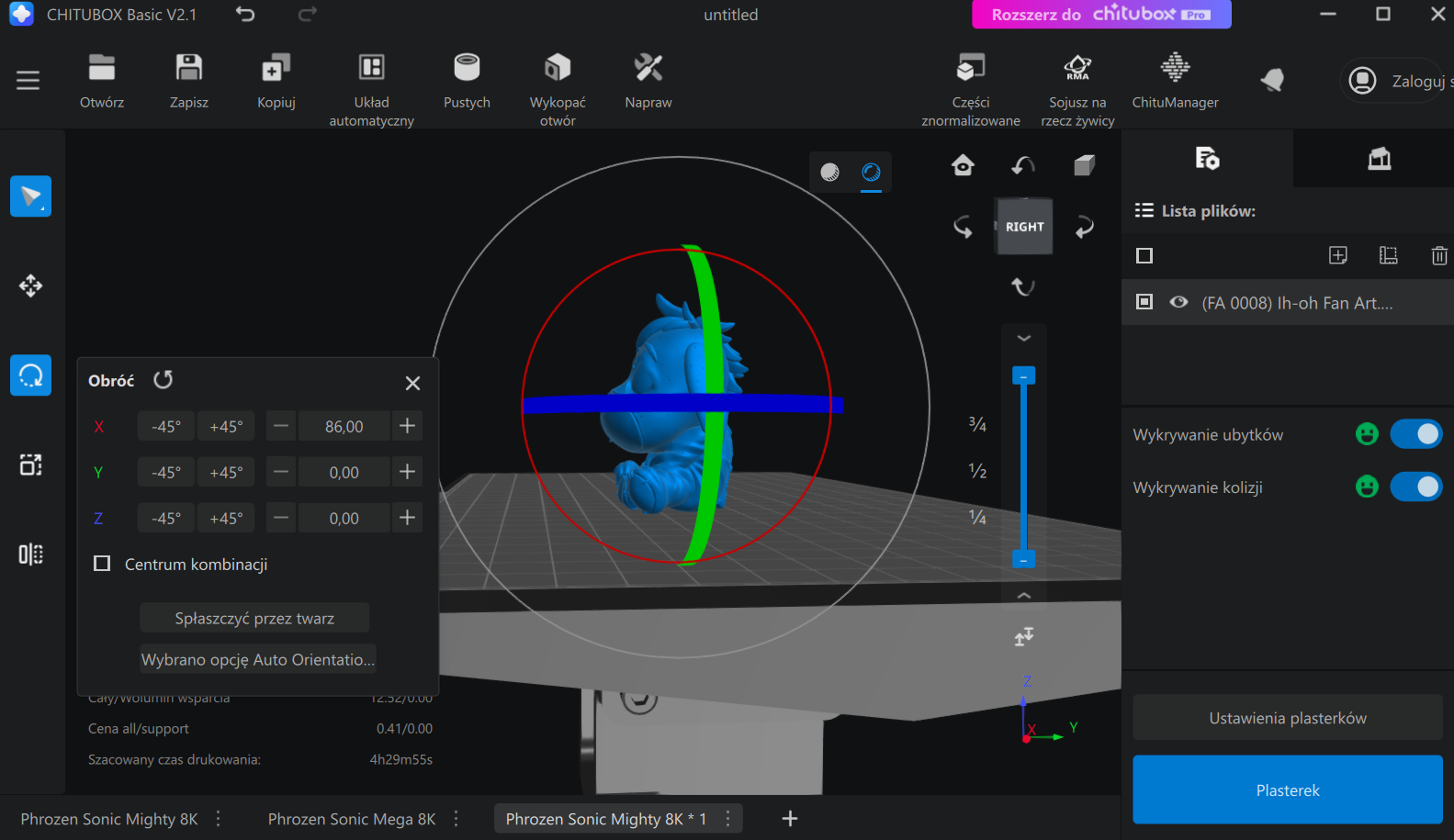Switch to Phrozen Sonic Mighty 8K * 1 tab

606,819
